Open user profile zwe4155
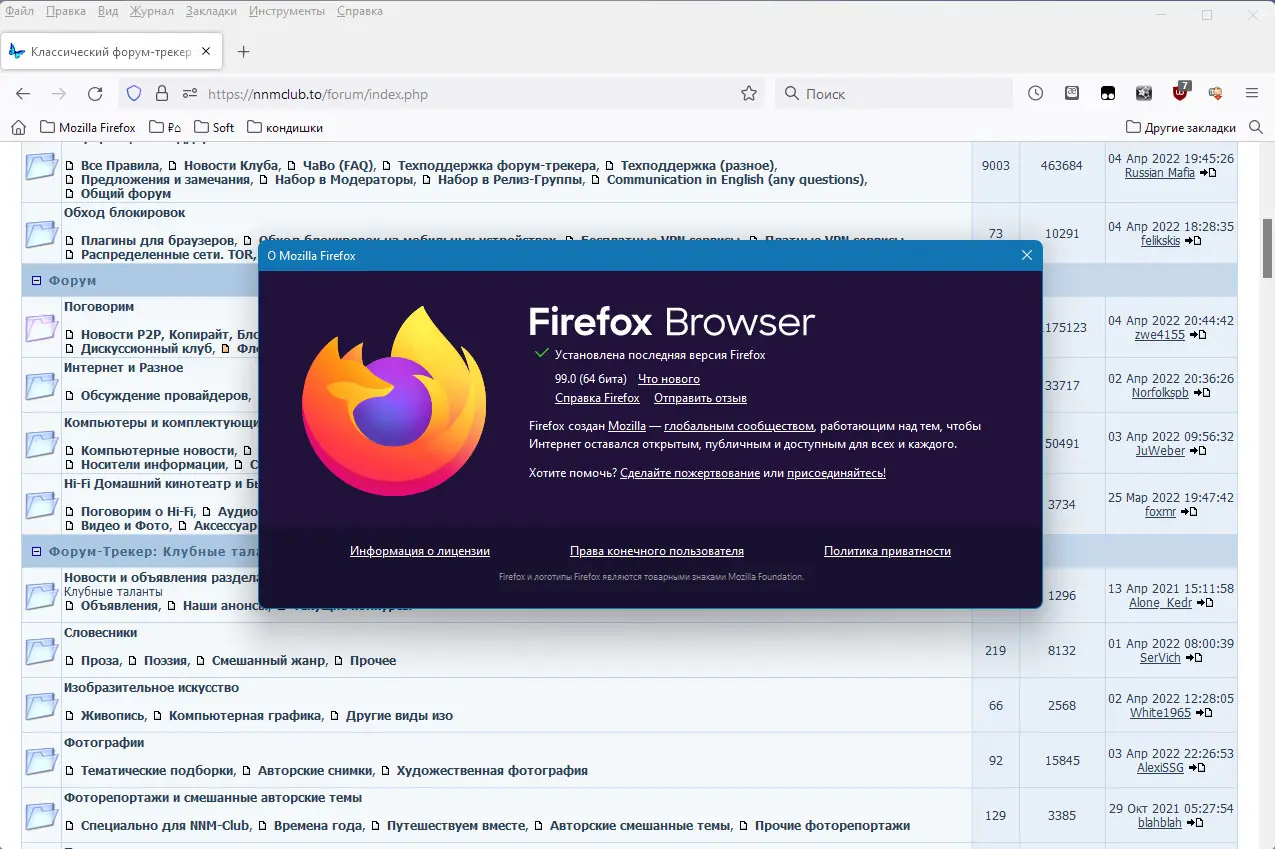Viewport: 1275px width, 849px height. click(x=1158, y=335)
